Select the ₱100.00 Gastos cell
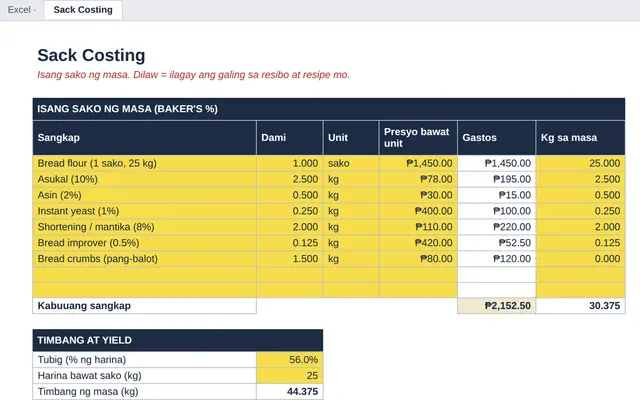Image resolution: width=640 pixels, height=400 pixels. tap(496, 211)
